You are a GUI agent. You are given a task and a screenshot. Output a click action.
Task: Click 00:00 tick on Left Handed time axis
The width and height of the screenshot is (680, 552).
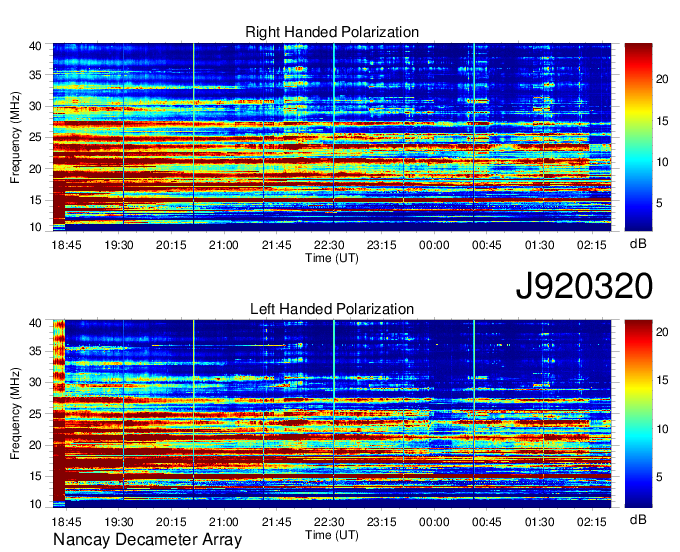434,522
